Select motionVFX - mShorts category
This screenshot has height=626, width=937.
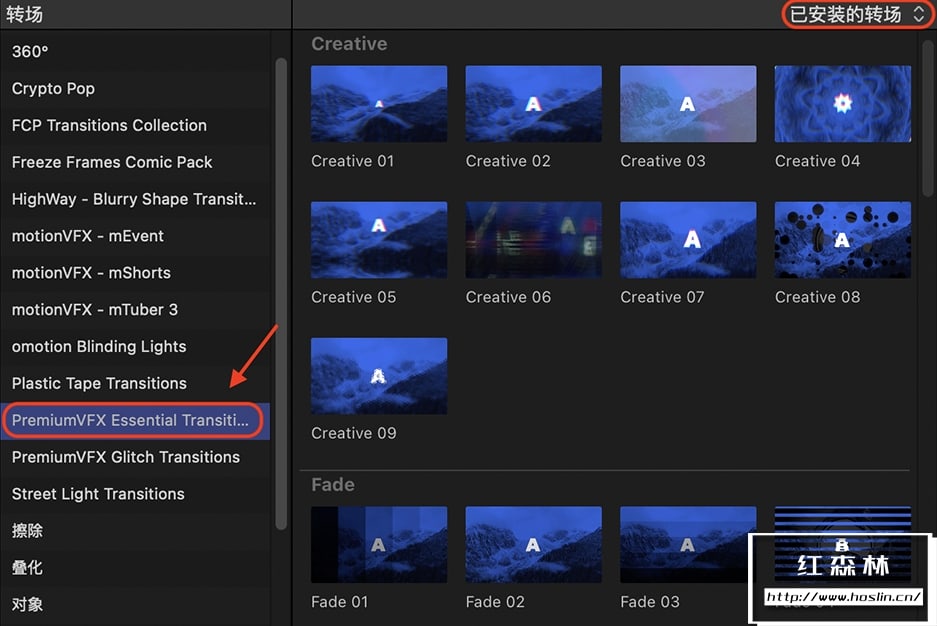coord(135,273)
